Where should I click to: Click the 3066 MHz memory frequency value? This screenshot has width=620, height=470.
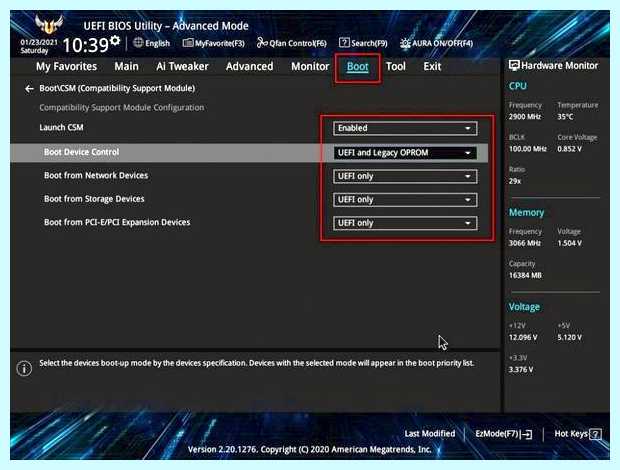524,243
